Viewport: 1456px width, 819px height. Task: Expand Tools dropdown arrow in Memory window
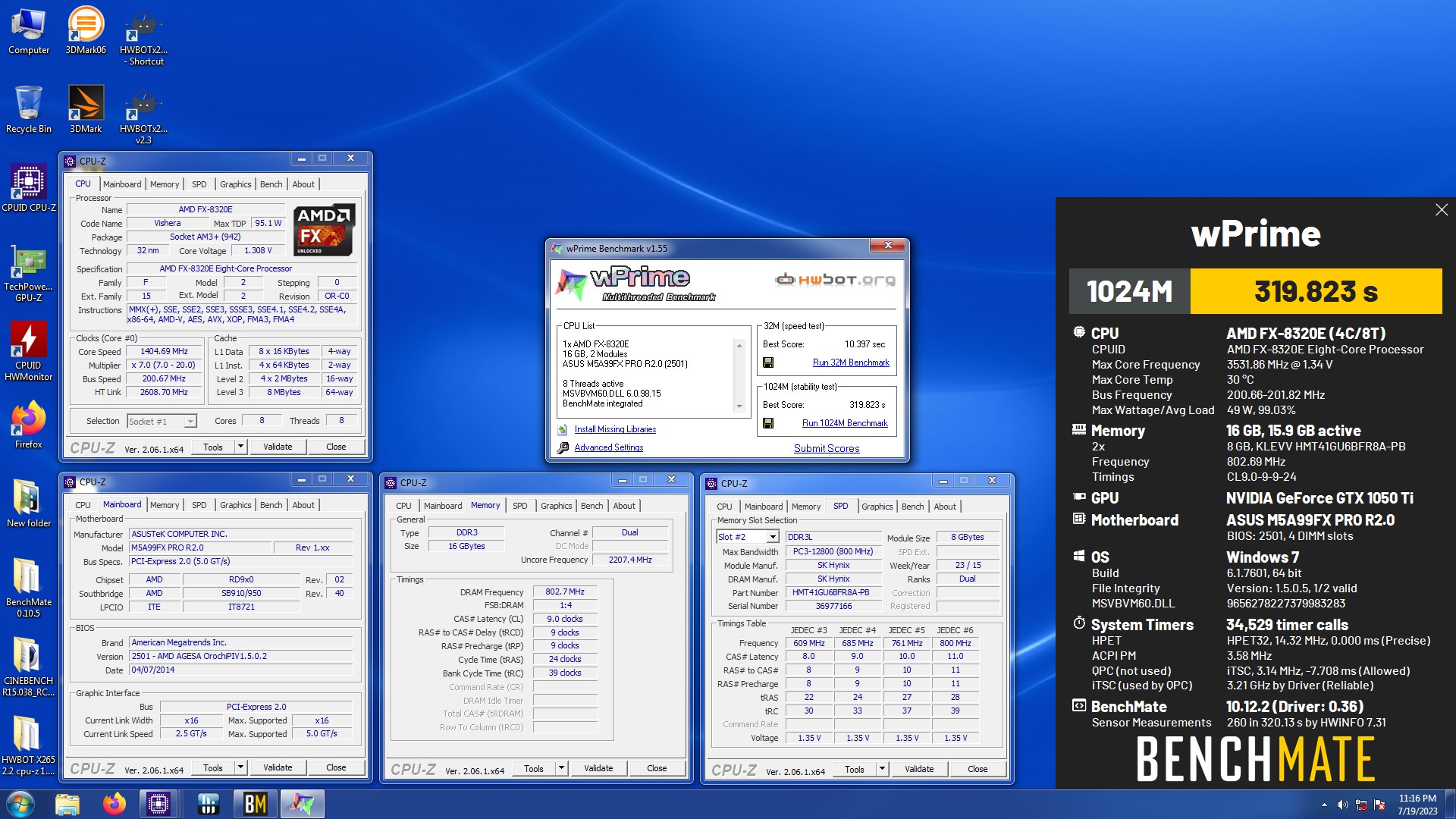point(561,769)
